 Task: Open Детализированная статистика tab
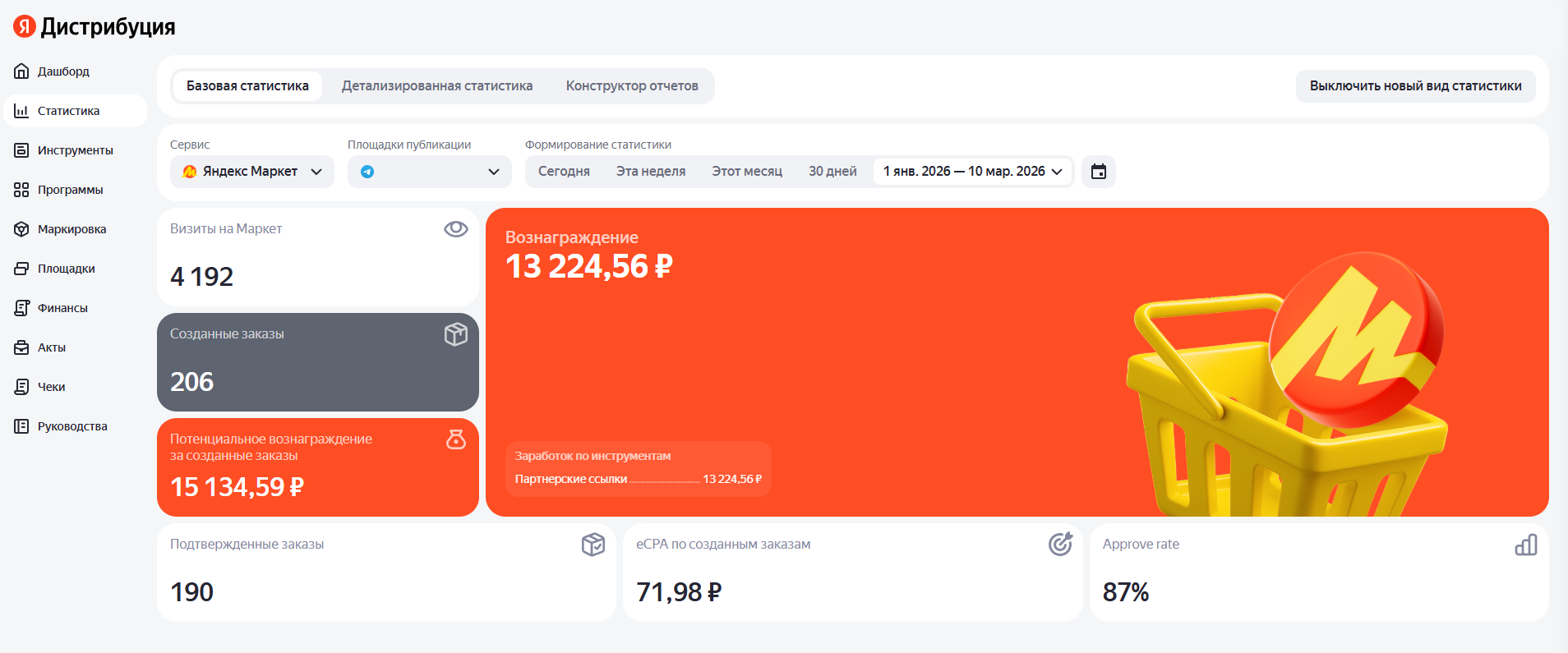pyautogui.click(x=437, y=86)
